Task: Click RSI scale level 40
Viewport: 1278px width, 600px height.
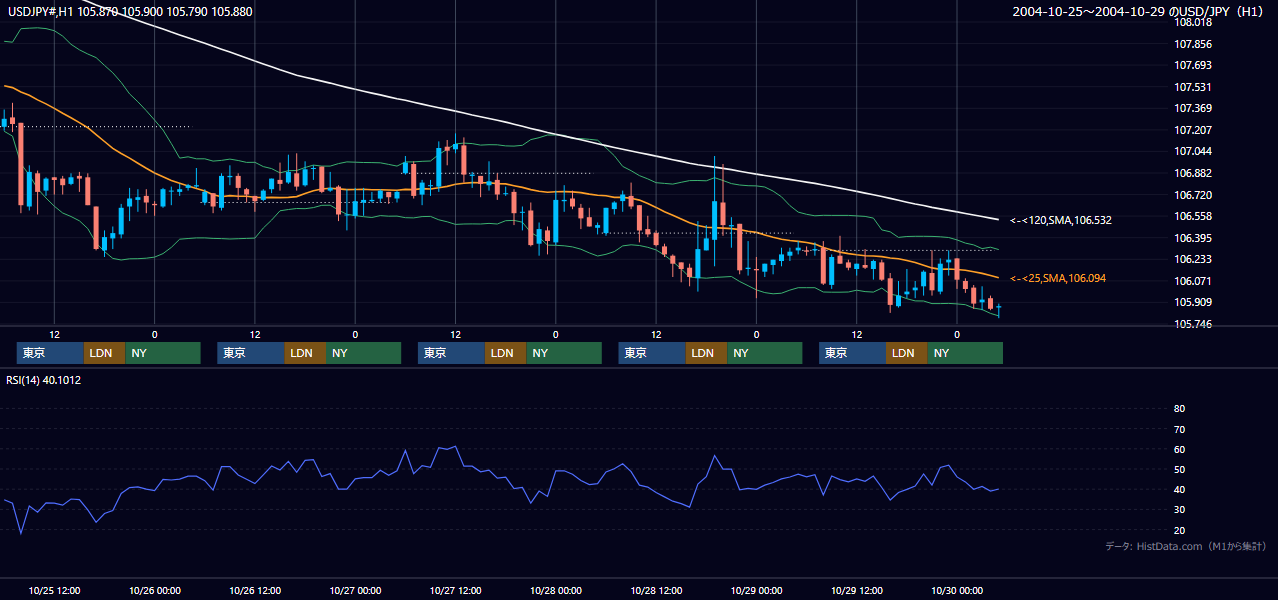Action: pos(1179,489)
